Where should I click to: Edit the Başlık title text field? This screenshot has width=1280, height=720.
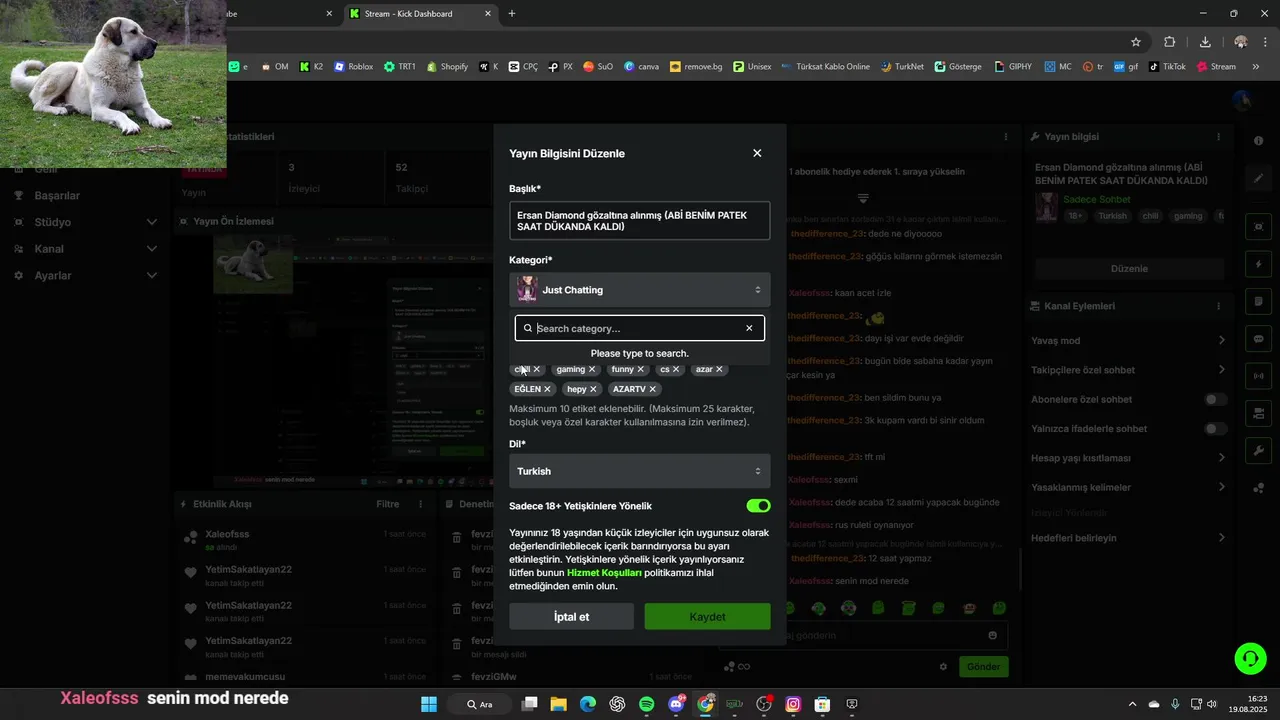[640, 221]
